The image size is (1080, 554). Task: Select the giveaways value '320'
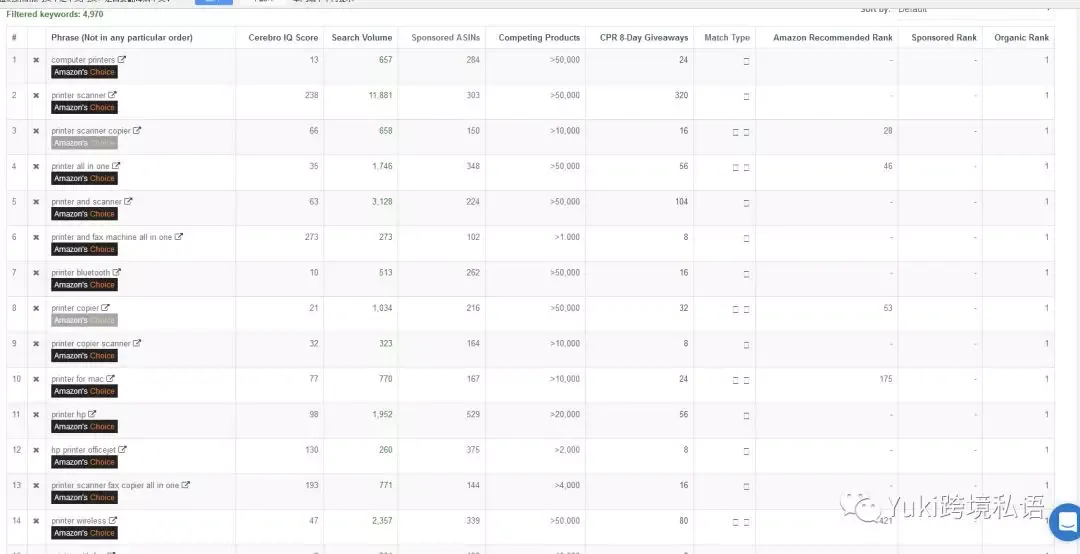click(681, 96)
